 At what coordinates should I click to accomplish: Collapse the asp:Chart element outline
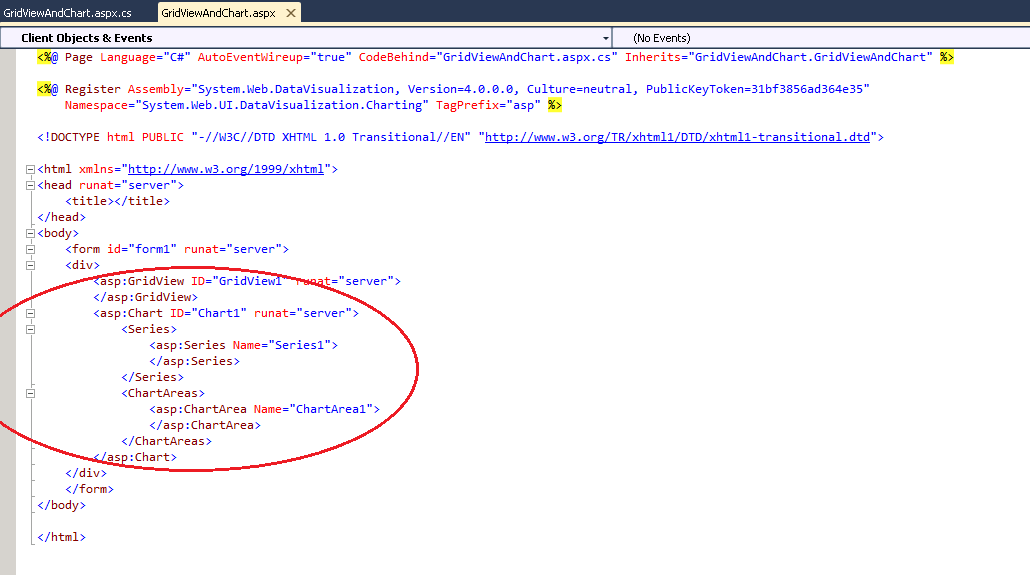tap(30, 313)
